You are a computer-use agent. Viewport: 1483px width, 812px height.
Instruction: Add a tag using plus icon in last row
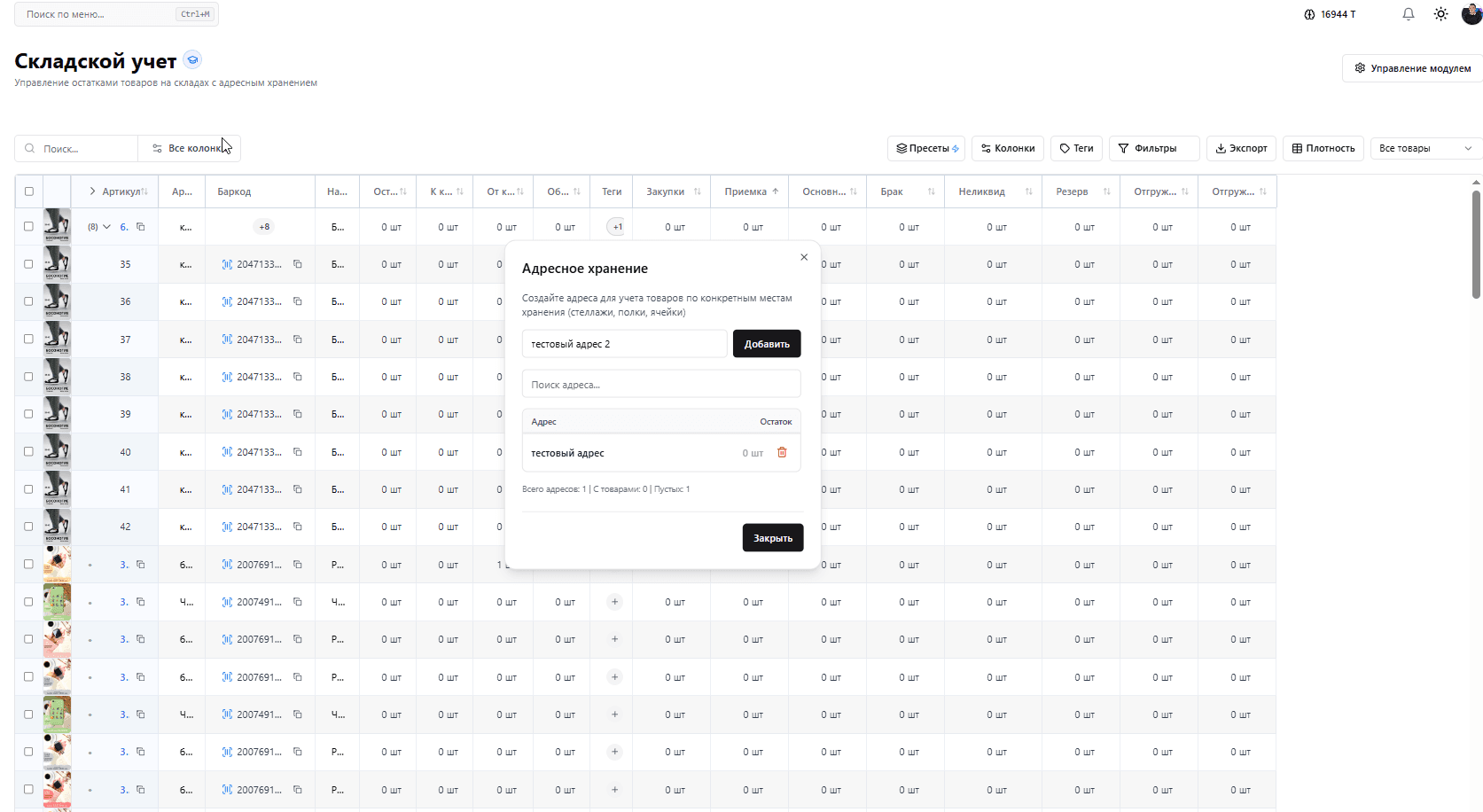[614, 790]
